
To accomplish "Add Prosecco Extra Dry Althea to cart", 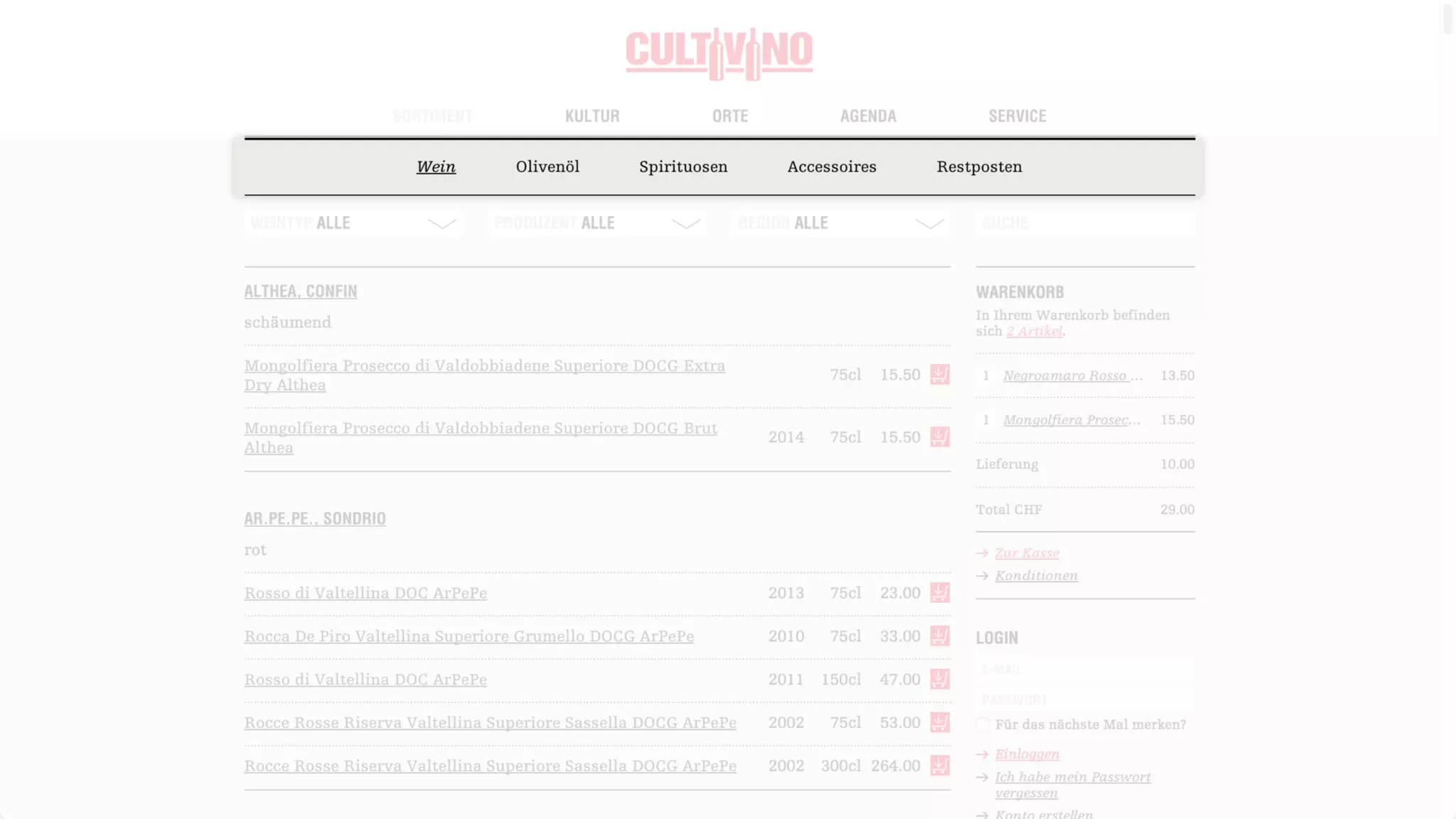I will tap(939, 375).
